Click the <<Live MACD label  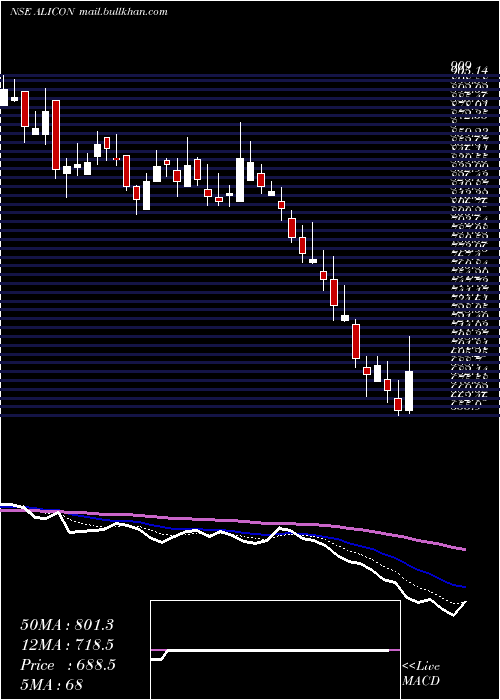tap(421, 674)
